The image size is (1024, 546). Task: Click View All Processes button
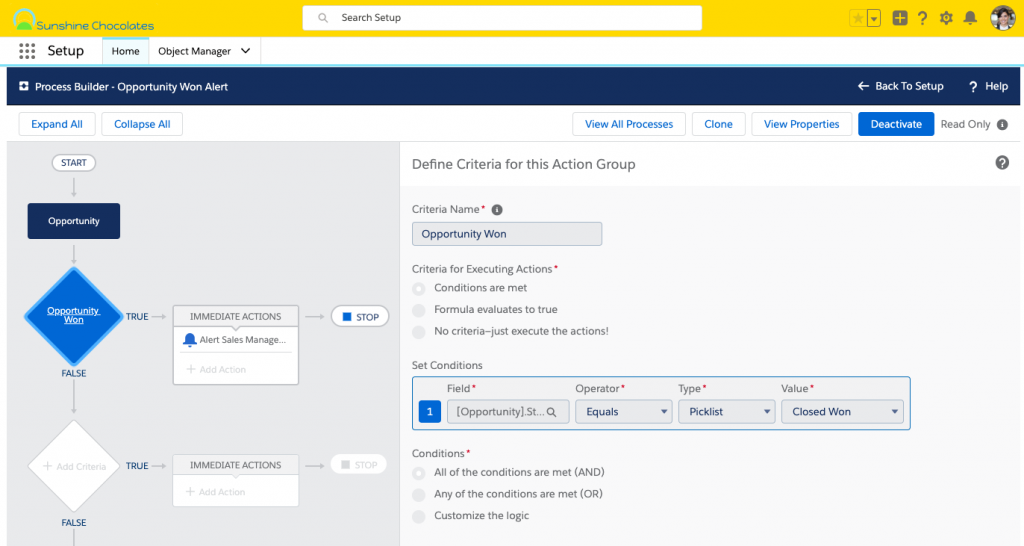tap(629, 124)
